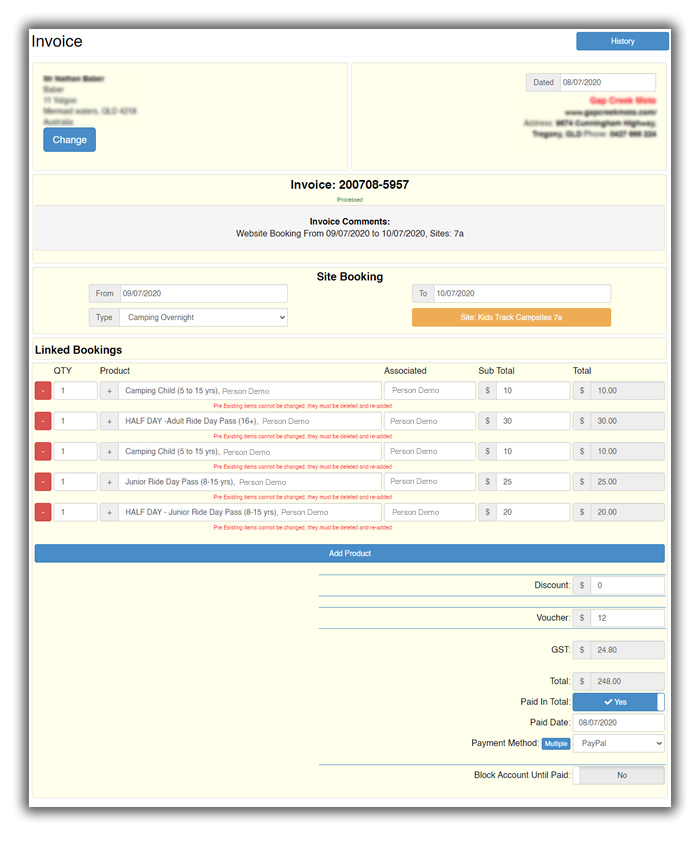The width and height of the screenshot is (700, 844).
Task: Click product field HALF DAY - Junior Ride Day Pass
Action: tap(250, 512)
